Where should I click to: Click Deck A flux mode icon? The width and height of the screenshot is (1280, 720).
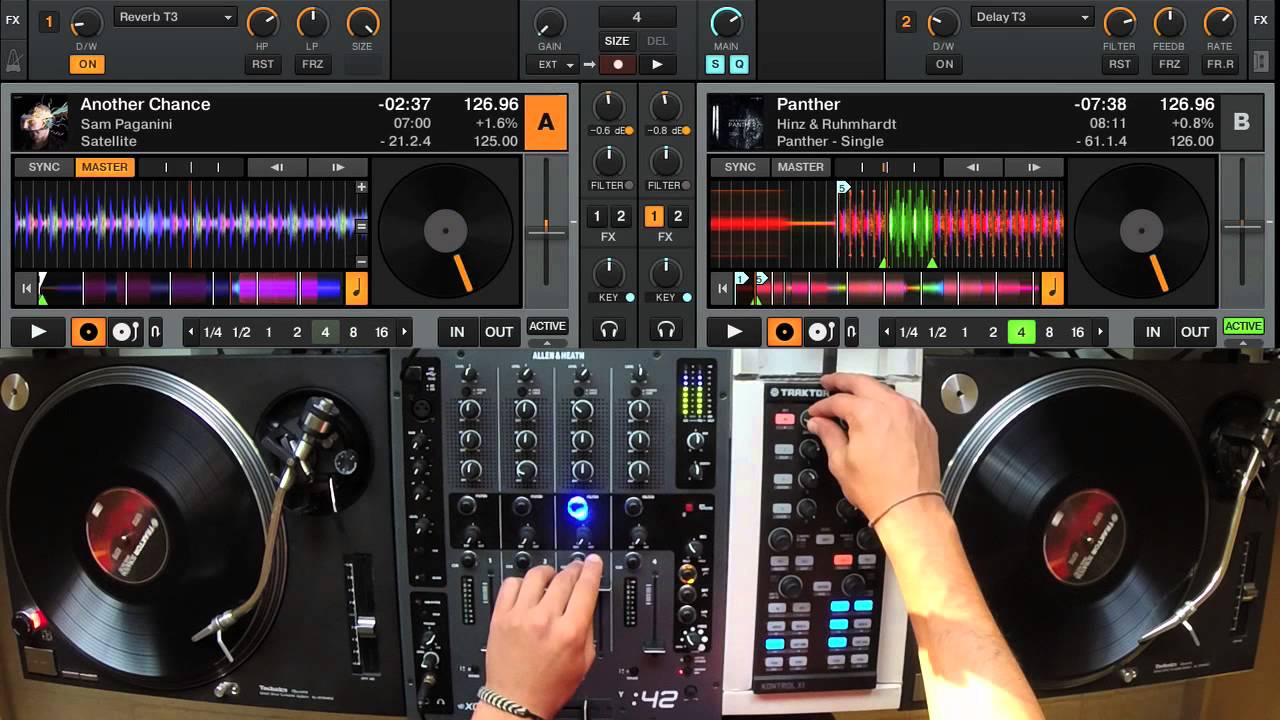pos(156,332)
